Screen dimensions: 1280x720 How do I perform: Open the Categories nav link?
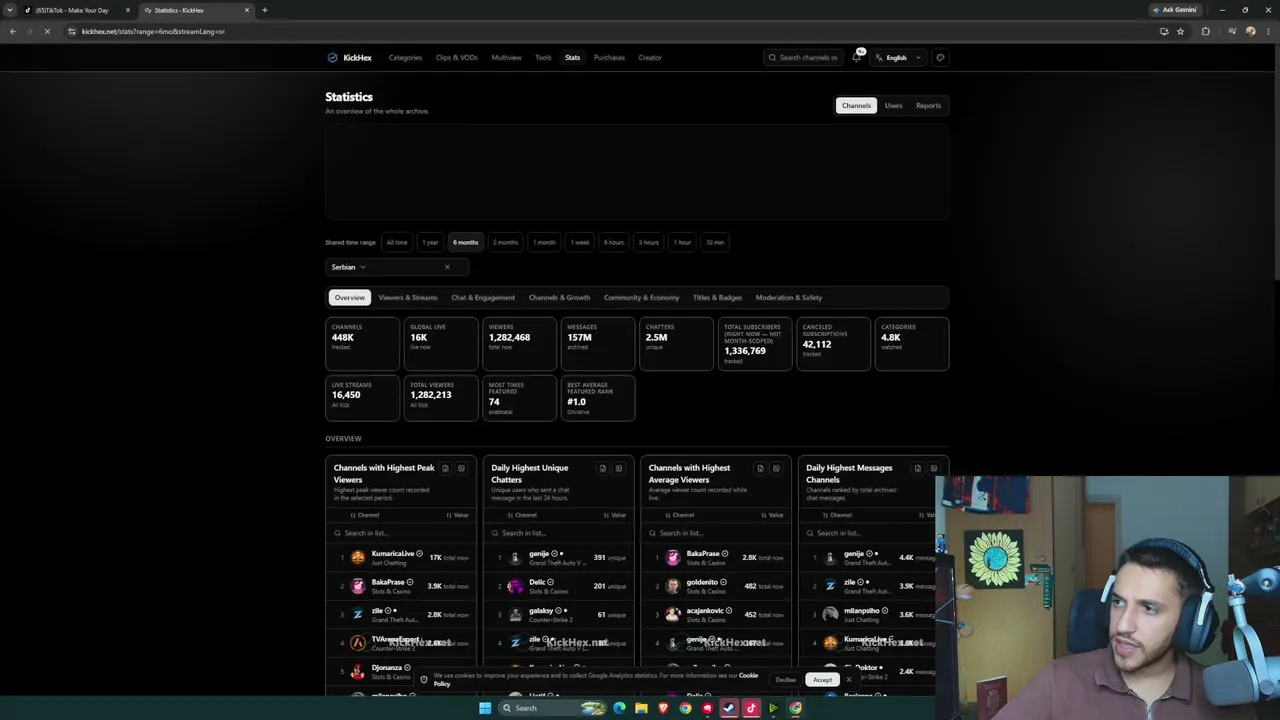pyautogui.click(x=405, y=58)
